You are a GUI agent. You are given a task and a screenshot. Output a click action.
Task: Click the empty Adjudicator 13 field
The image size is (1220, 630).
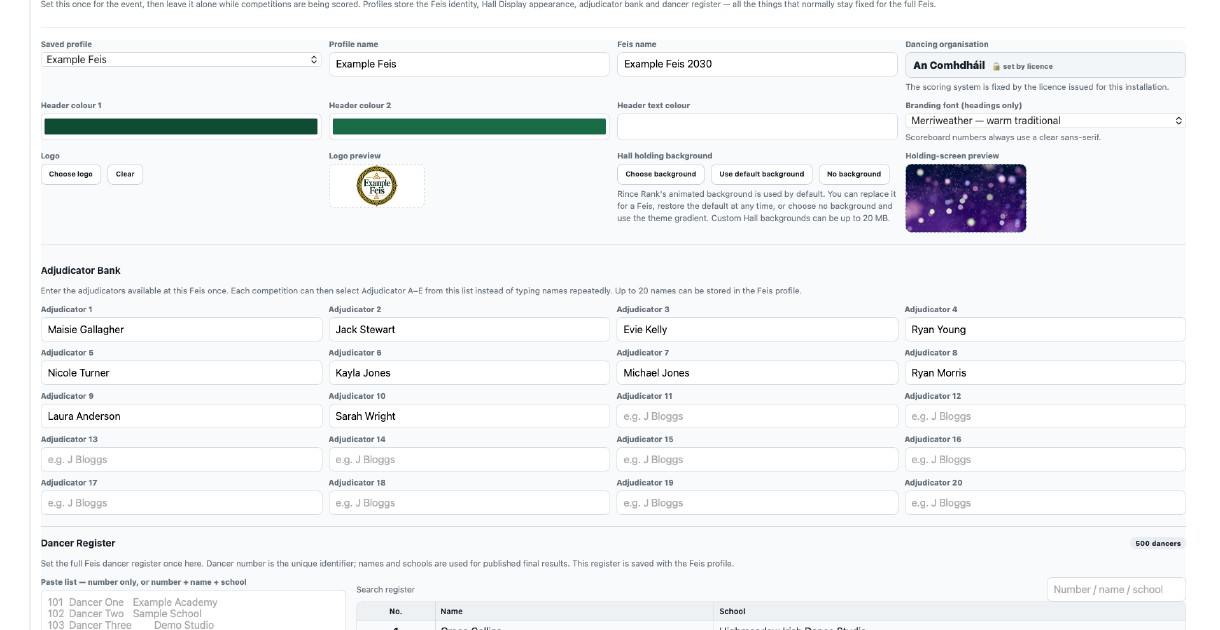181,460
